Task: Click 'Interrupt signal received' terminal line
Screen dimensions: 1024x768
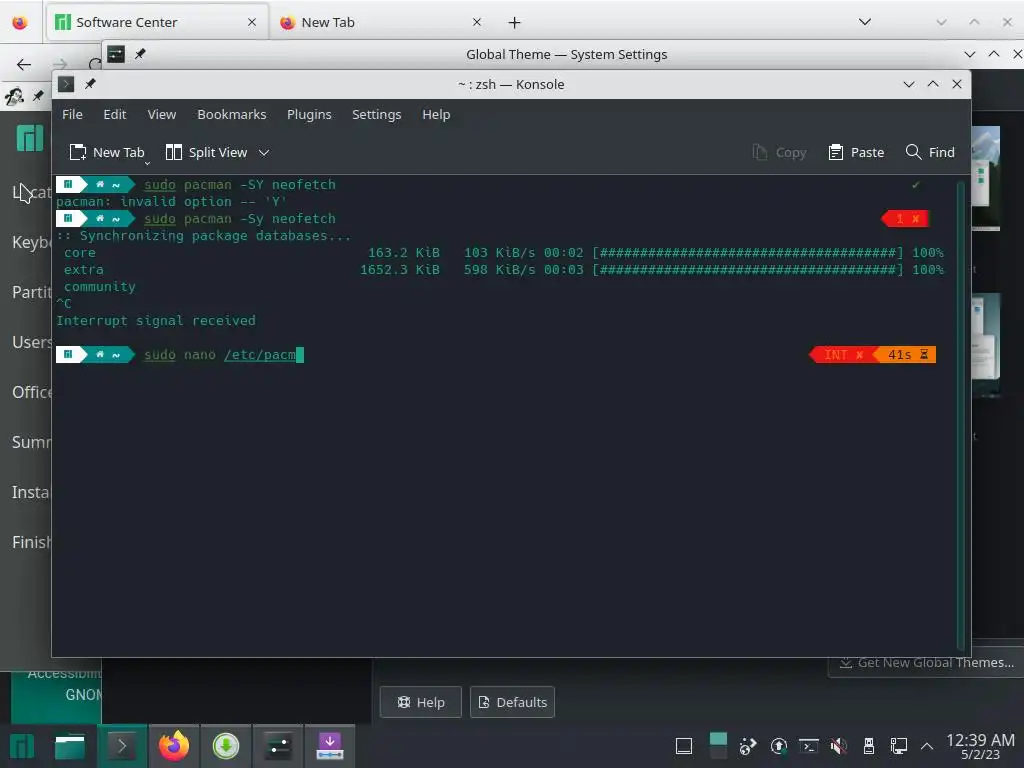Action: pos(155,321)
